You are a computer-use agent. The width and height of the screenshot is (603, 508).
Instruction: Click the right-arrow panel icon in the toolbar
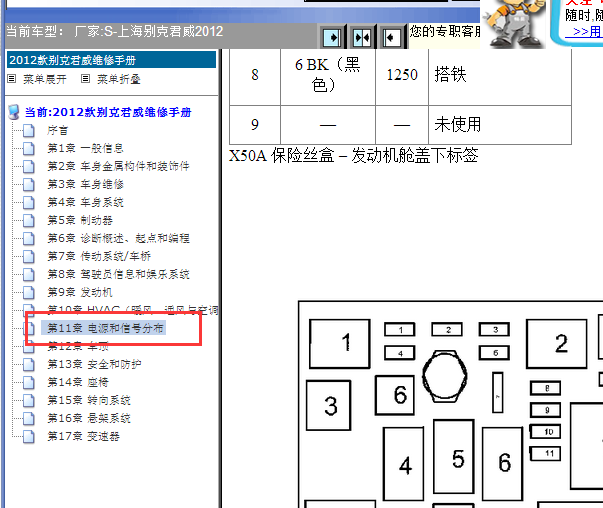(x=332, y=37)
